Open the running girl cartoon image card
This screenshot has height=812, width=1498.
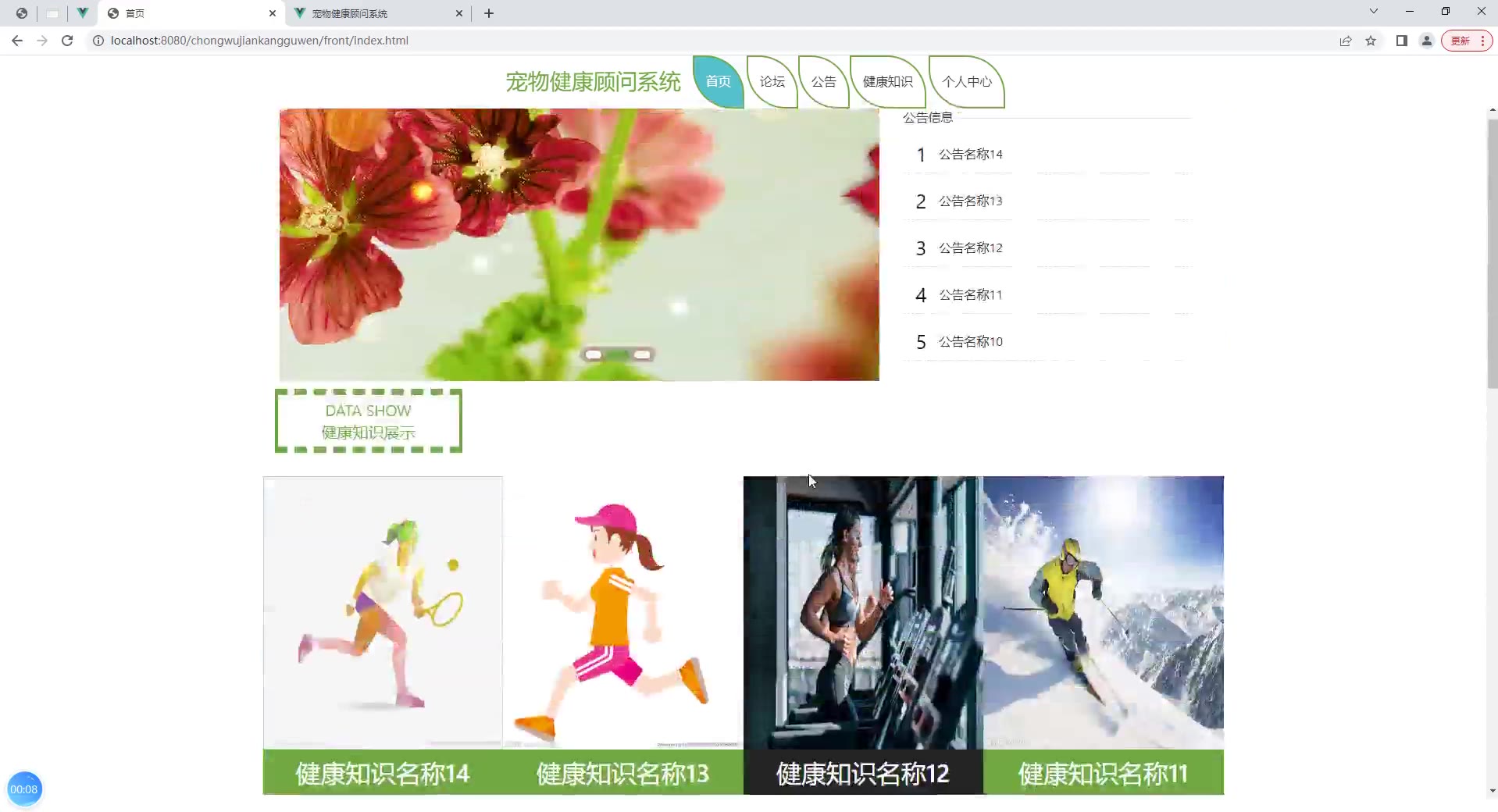point(623,613)
